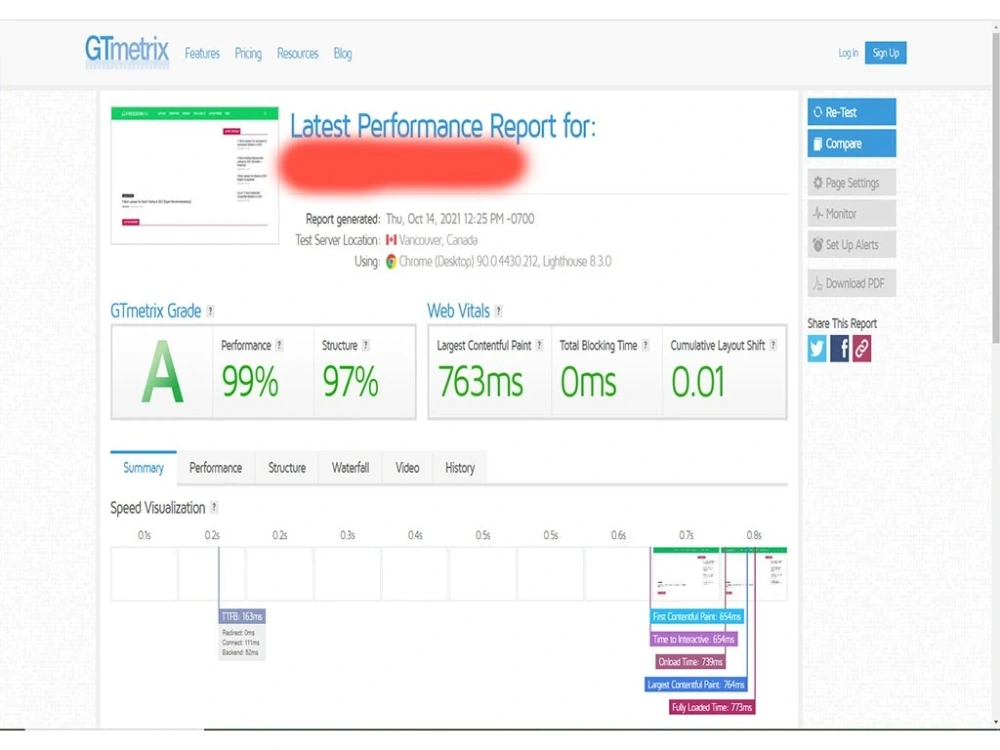
Task: Open help for Performance score
Action: pyautogui.click(x=279, y=345)
